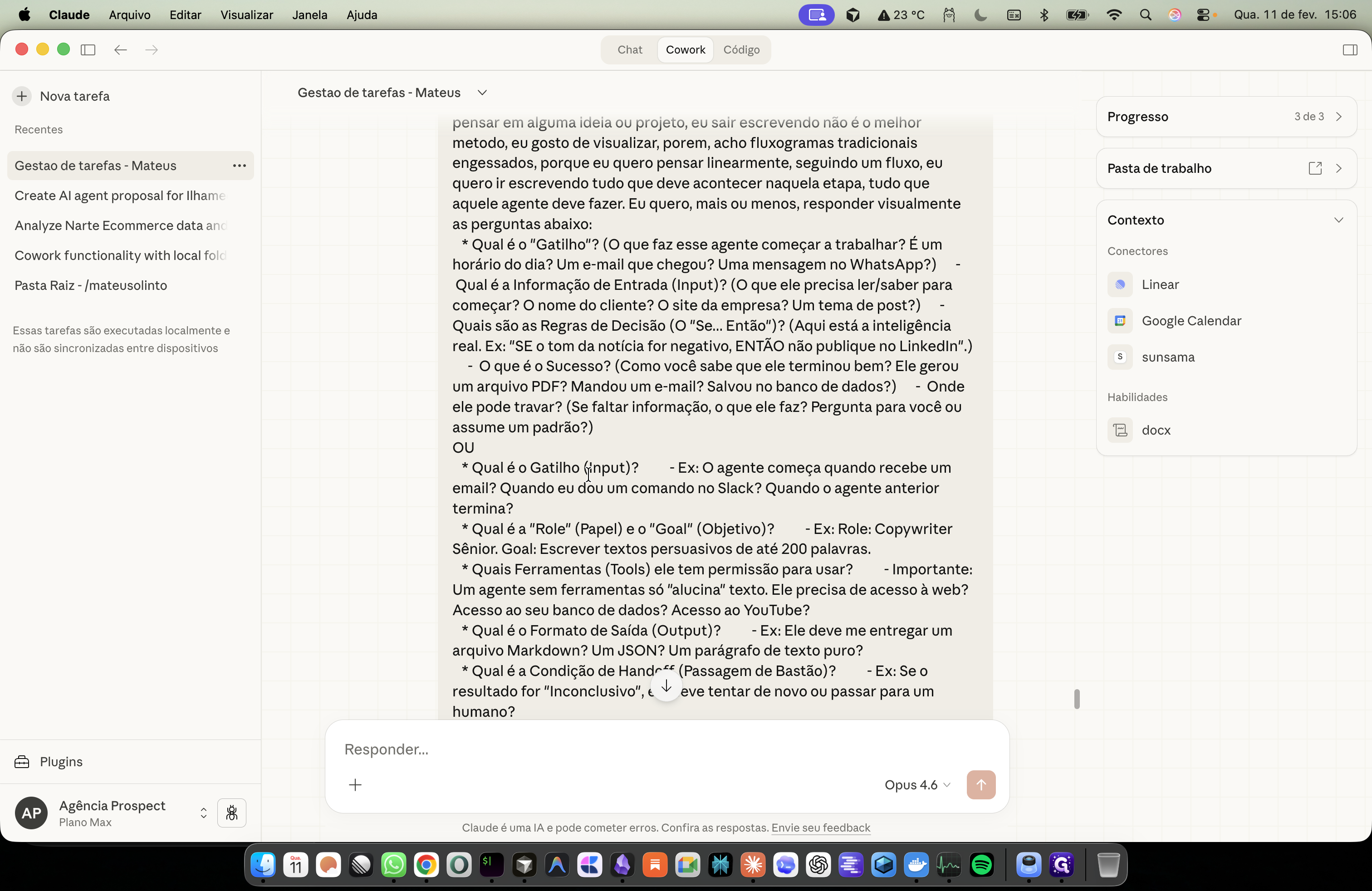The height and width of the screenshot is (891, 1372).
Task: Click the add attachment plus icon
Action: click(355, 785)
